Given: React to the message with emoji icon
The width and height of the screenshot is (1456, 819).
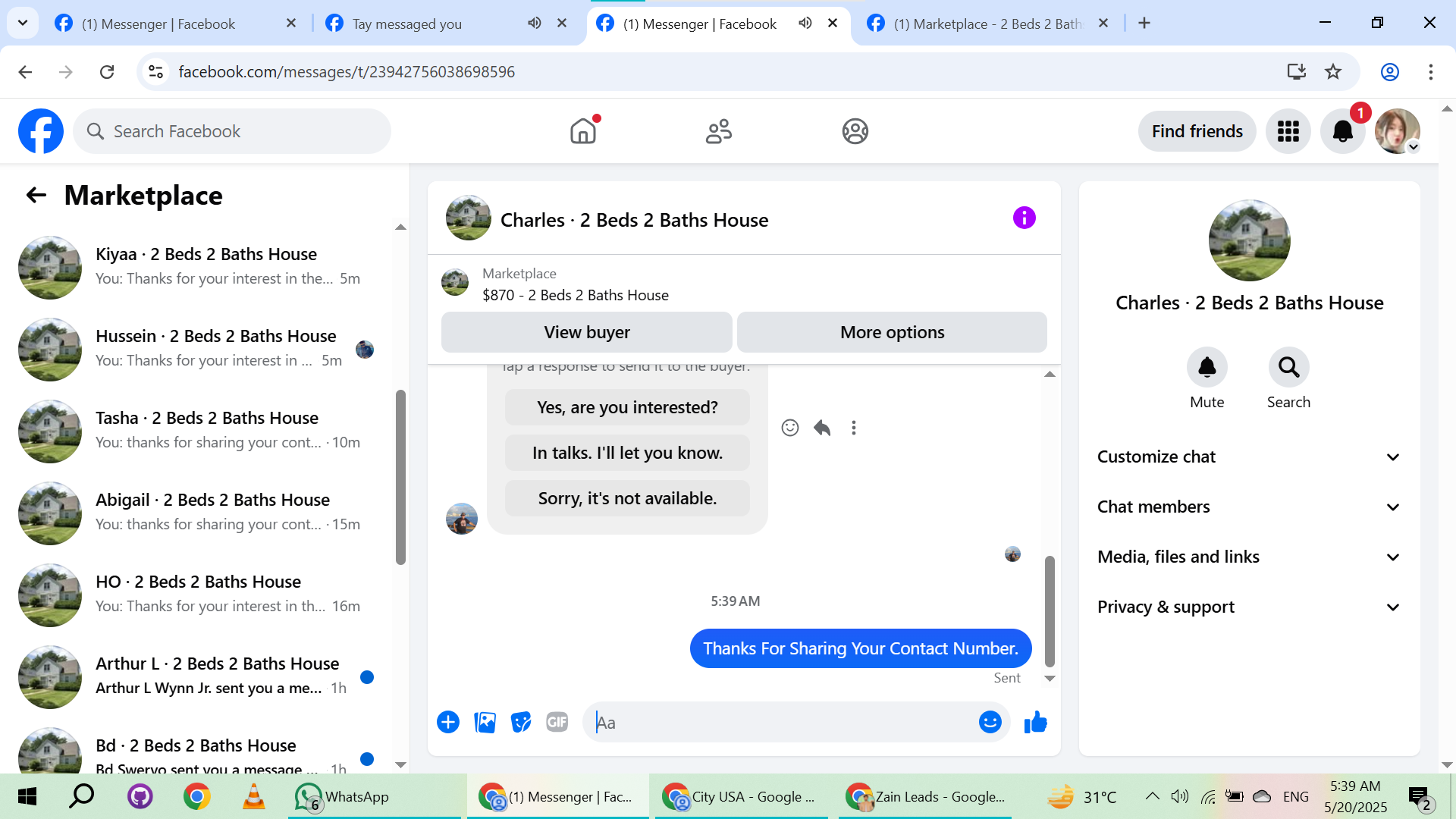Looking at the screenshot, I should (x=789, y=428).
